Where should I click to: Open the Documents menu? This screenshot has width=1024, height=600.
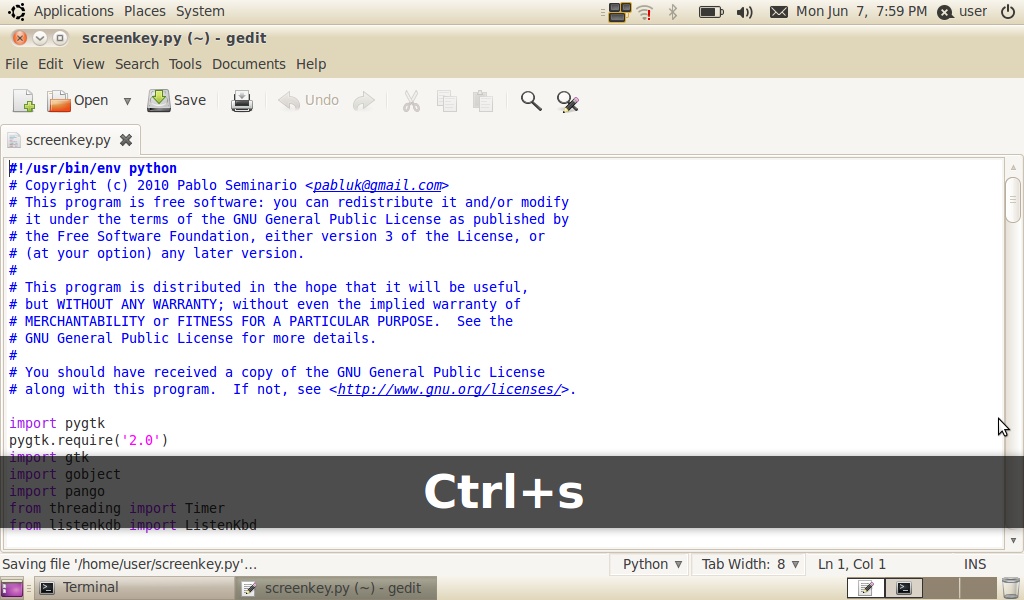pyautogui.click(x=249, y=64)
